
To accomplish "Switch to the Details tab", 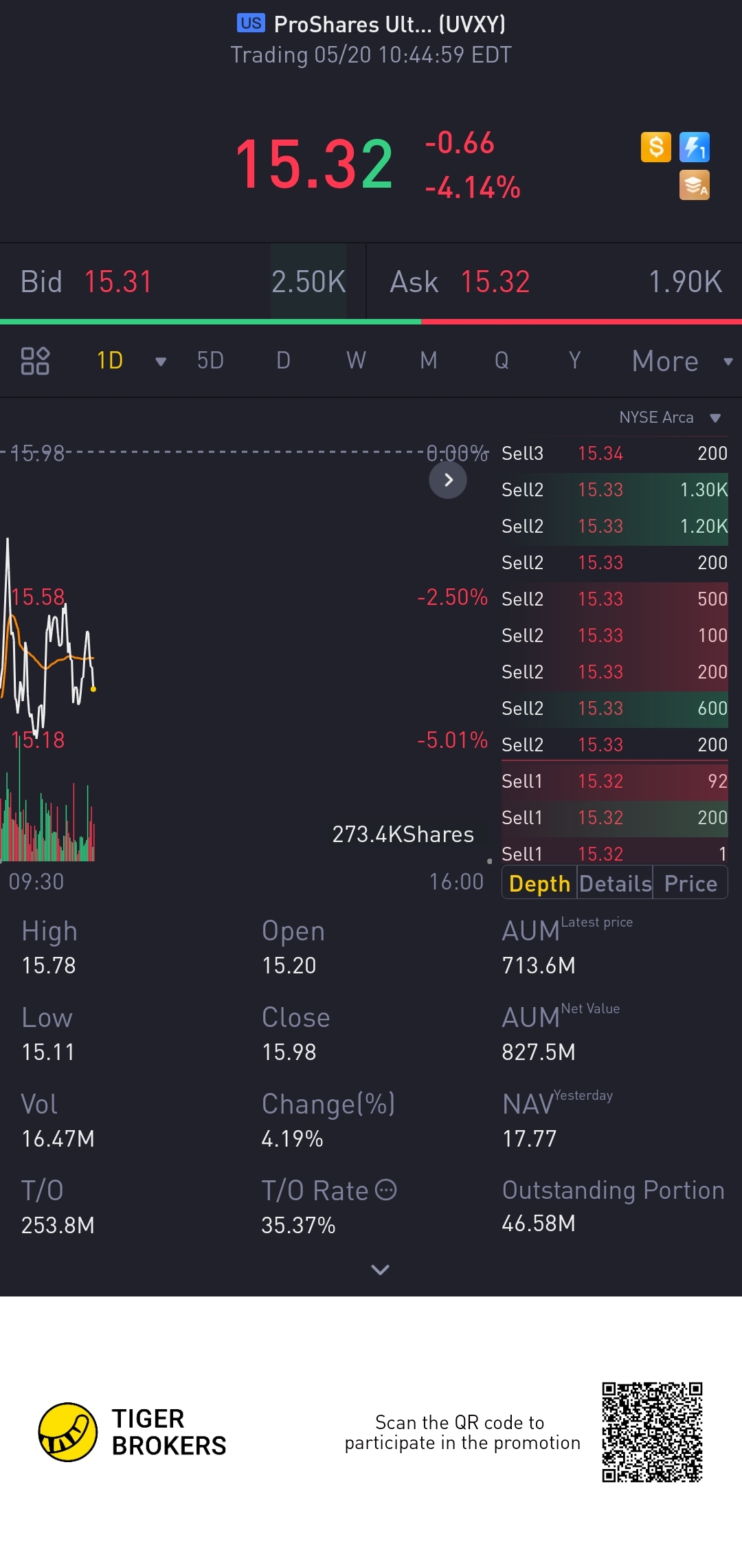I will [615, 883].
